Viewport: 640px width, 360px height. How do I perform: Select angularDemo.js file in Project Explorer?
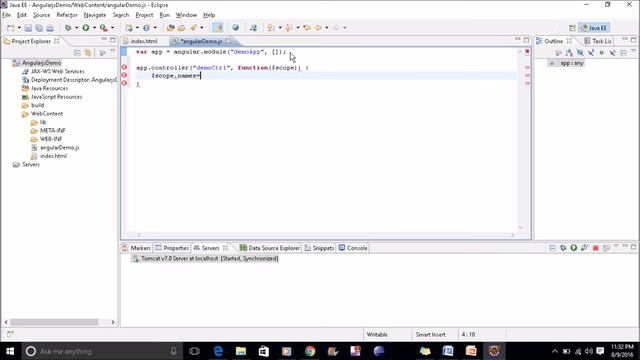(x=60, y=148)
